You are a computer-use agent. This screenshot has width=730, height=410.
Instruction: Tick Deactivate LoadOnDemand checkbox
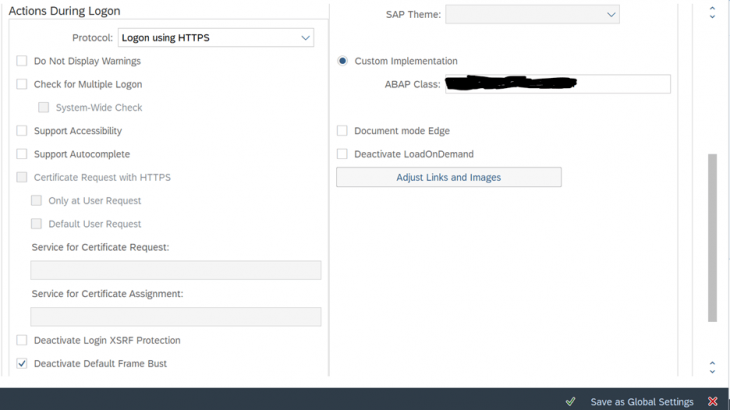342,154
